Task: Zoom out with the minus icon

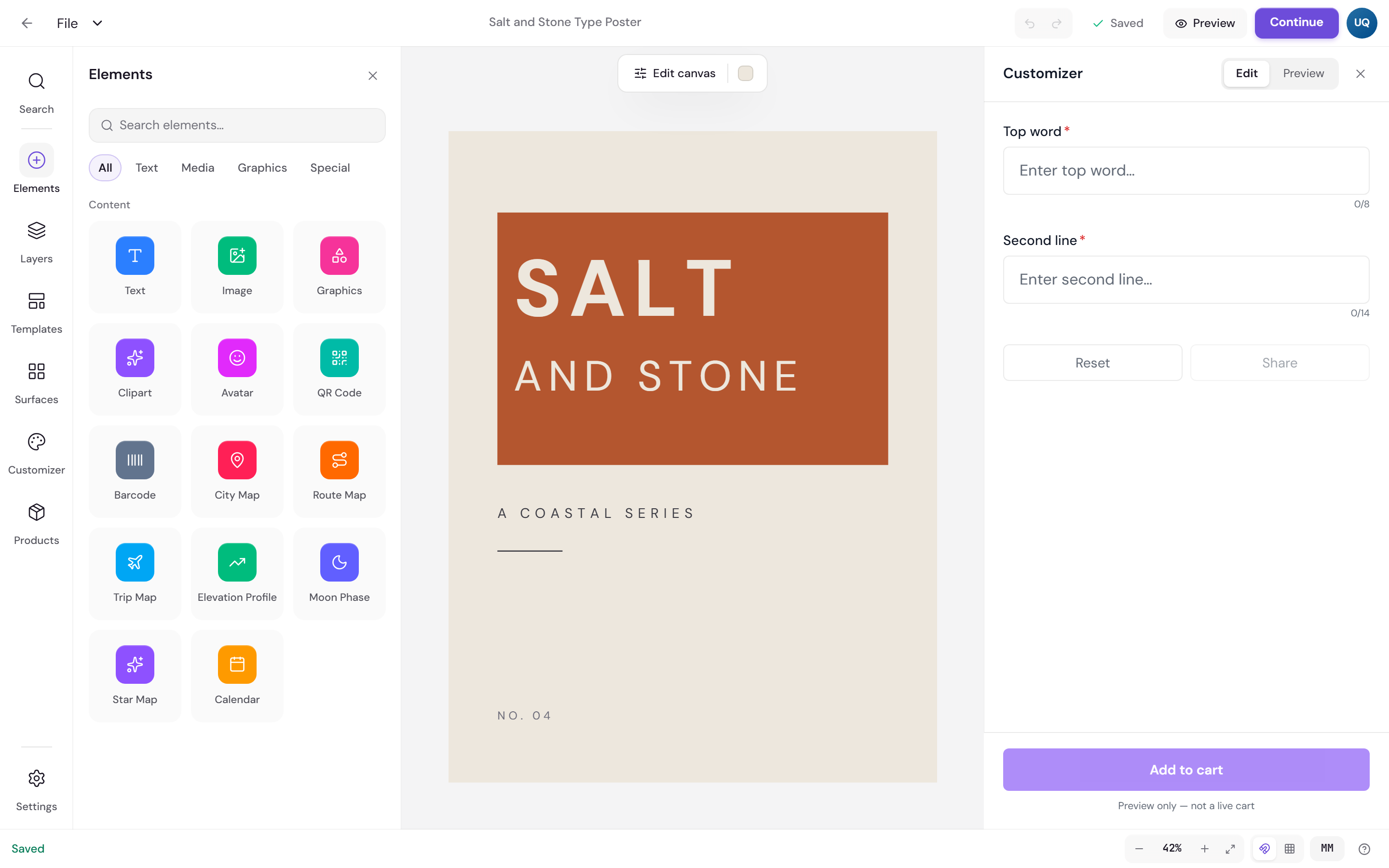Action: coord(1139,849)
